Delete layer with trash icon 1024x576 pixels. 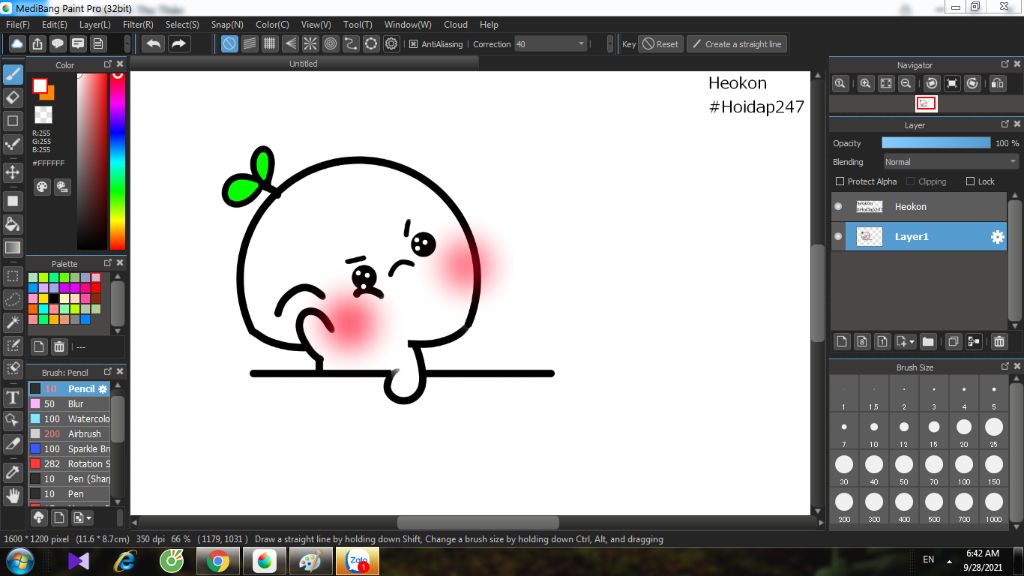click(x=999, y=342)
